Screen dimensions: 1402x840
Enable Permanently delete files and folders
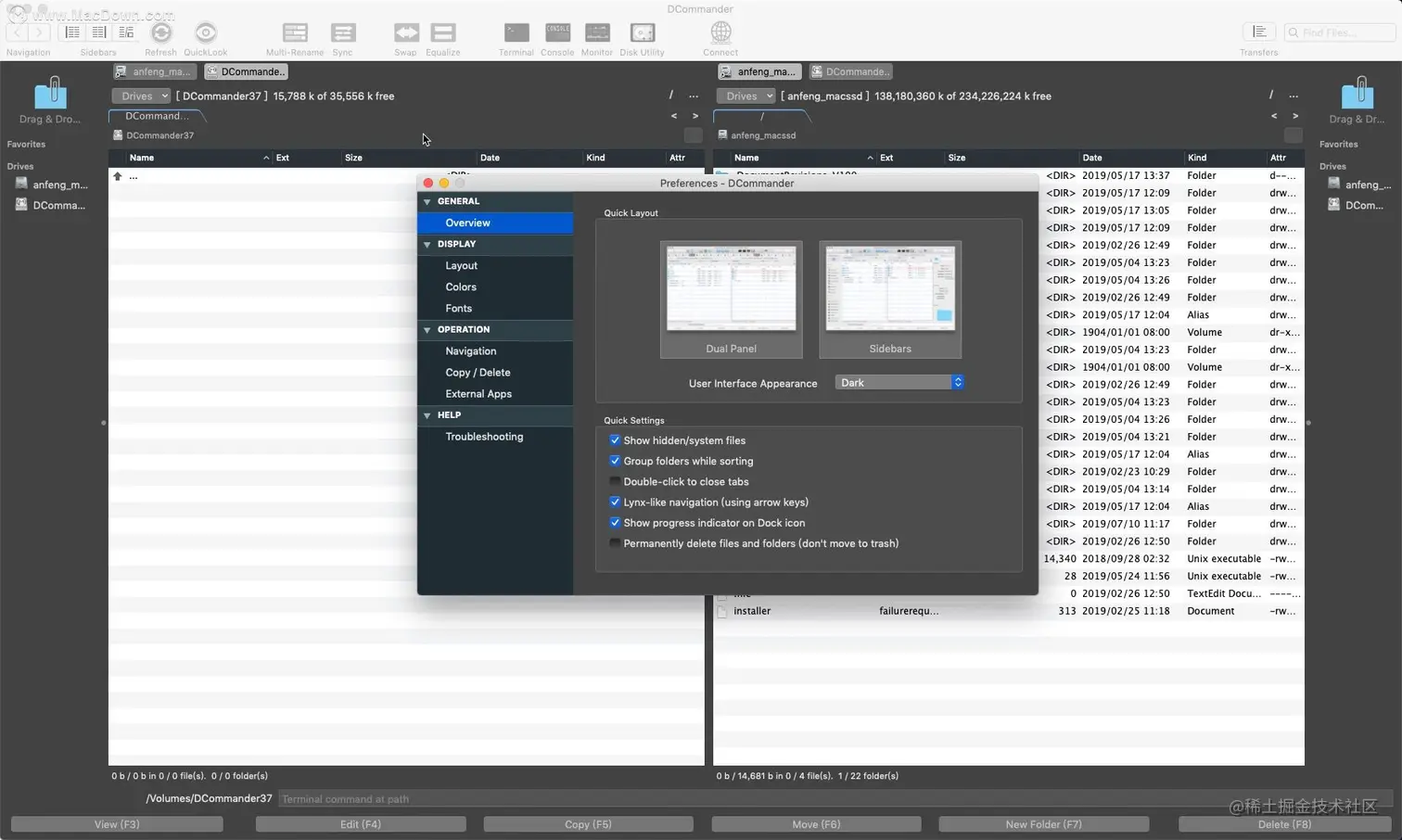[x=615, y=543]
